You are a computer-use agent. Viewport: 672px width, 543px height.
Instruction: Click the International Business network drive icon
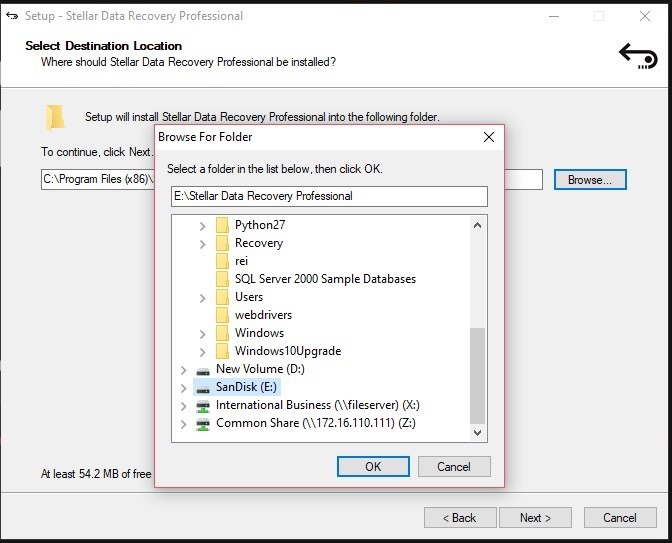point(203,406)
